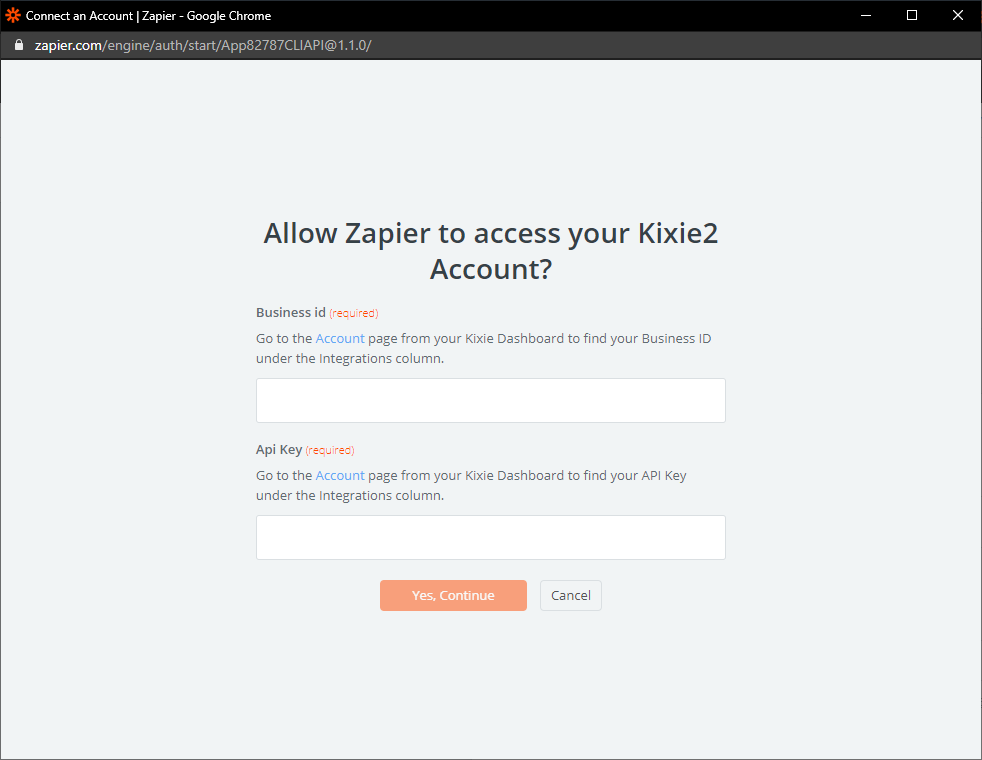Minimize the Connect an Account window
This screenshot has width=982, height=760.
pyautogui.click(x=866, y=16)
